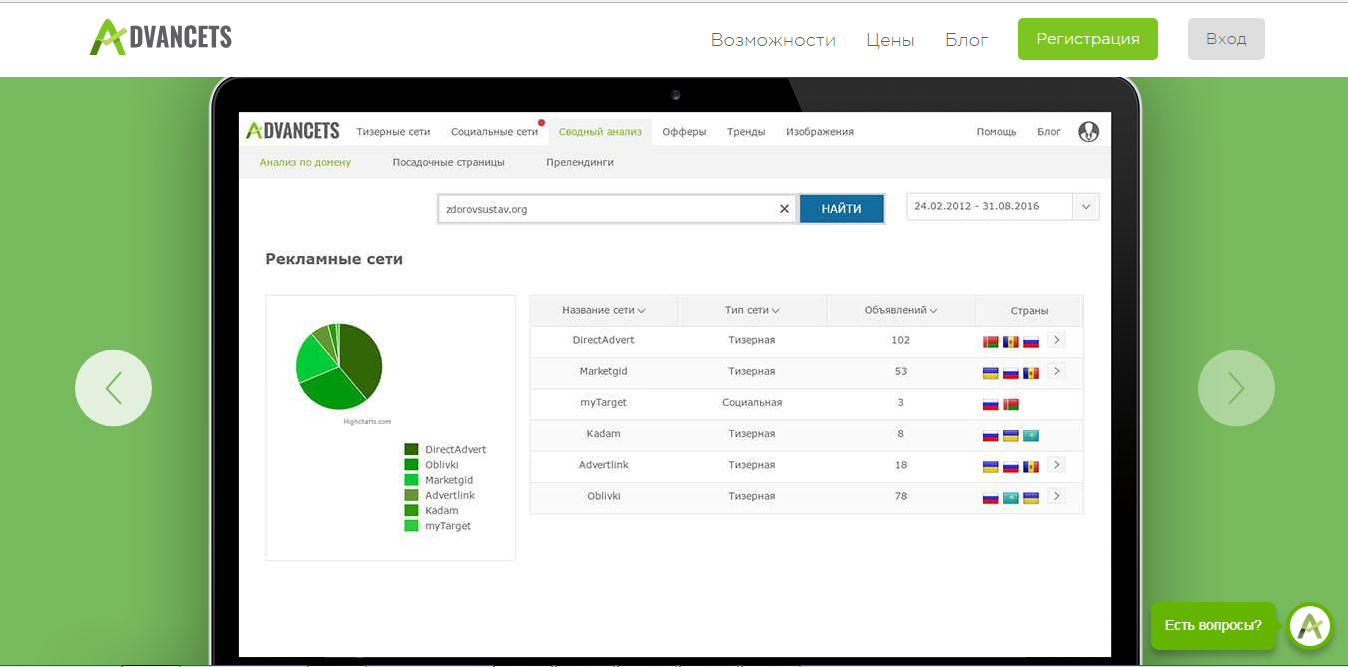Screen dimensions: 1348x667
Task: Open the Цены page
Action: coord(890,40)
